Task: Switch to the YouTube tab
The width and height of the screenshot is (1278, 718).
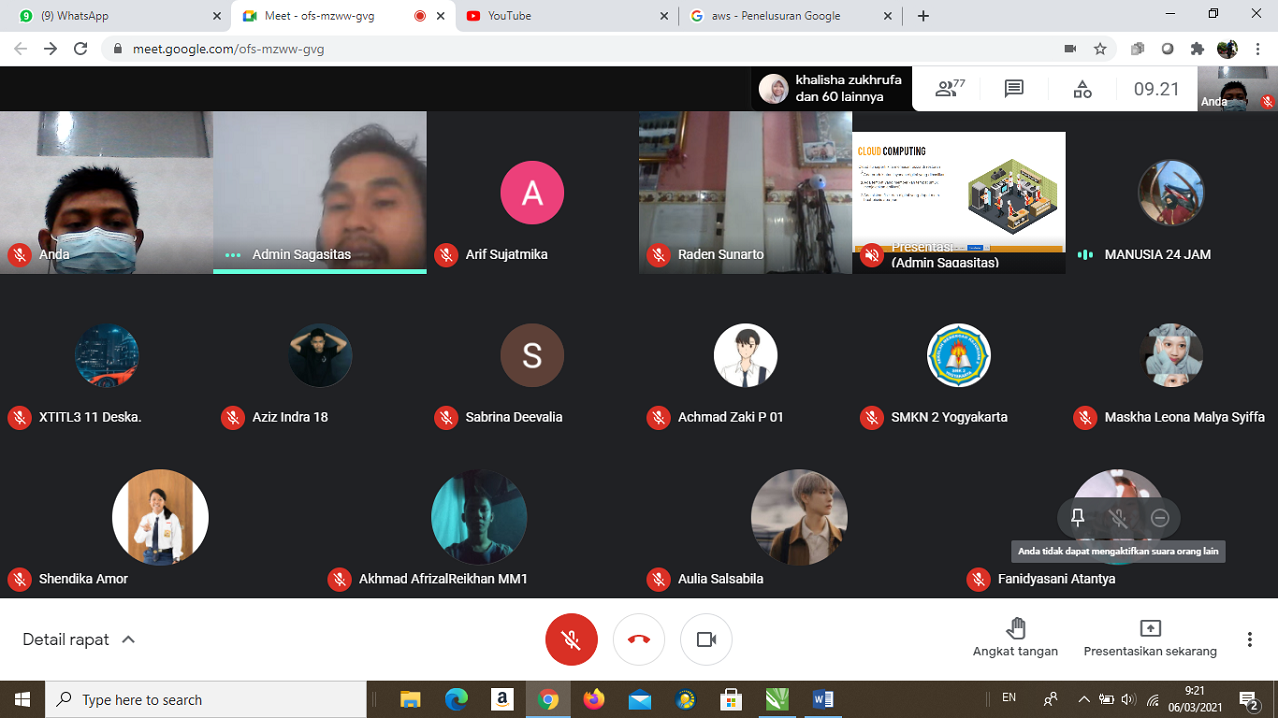Action: 565,16
